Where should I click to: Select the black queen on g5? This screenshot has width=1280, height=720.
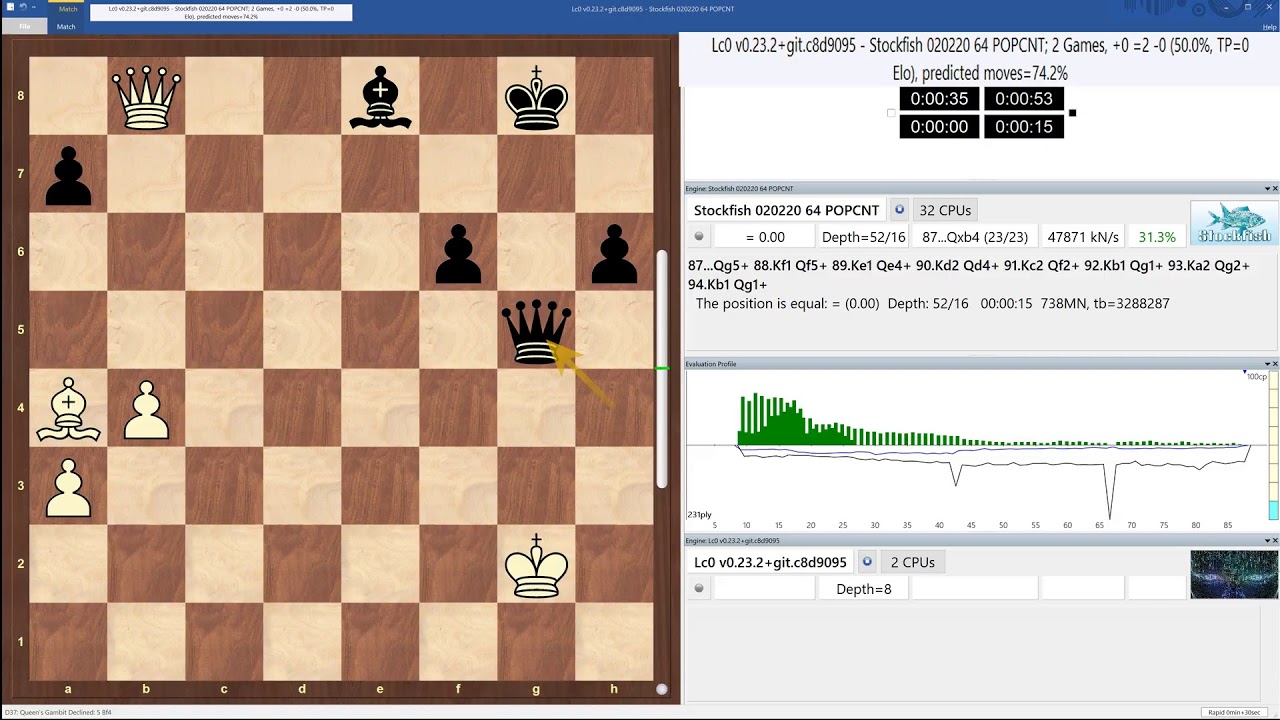[x=536, y=330]
